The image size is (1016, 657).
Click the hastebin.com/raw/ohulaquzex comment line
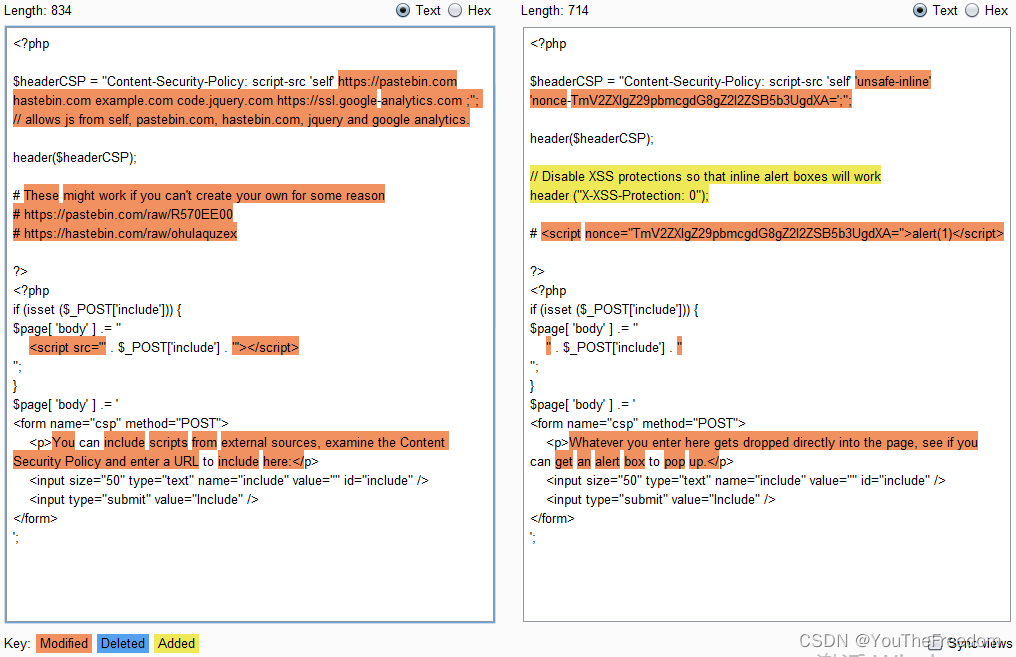point(125,233)
